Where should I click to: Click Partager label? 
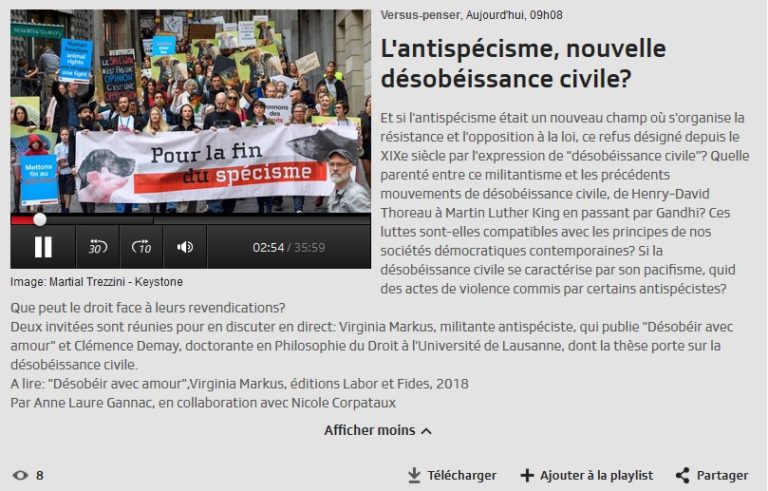722,475
